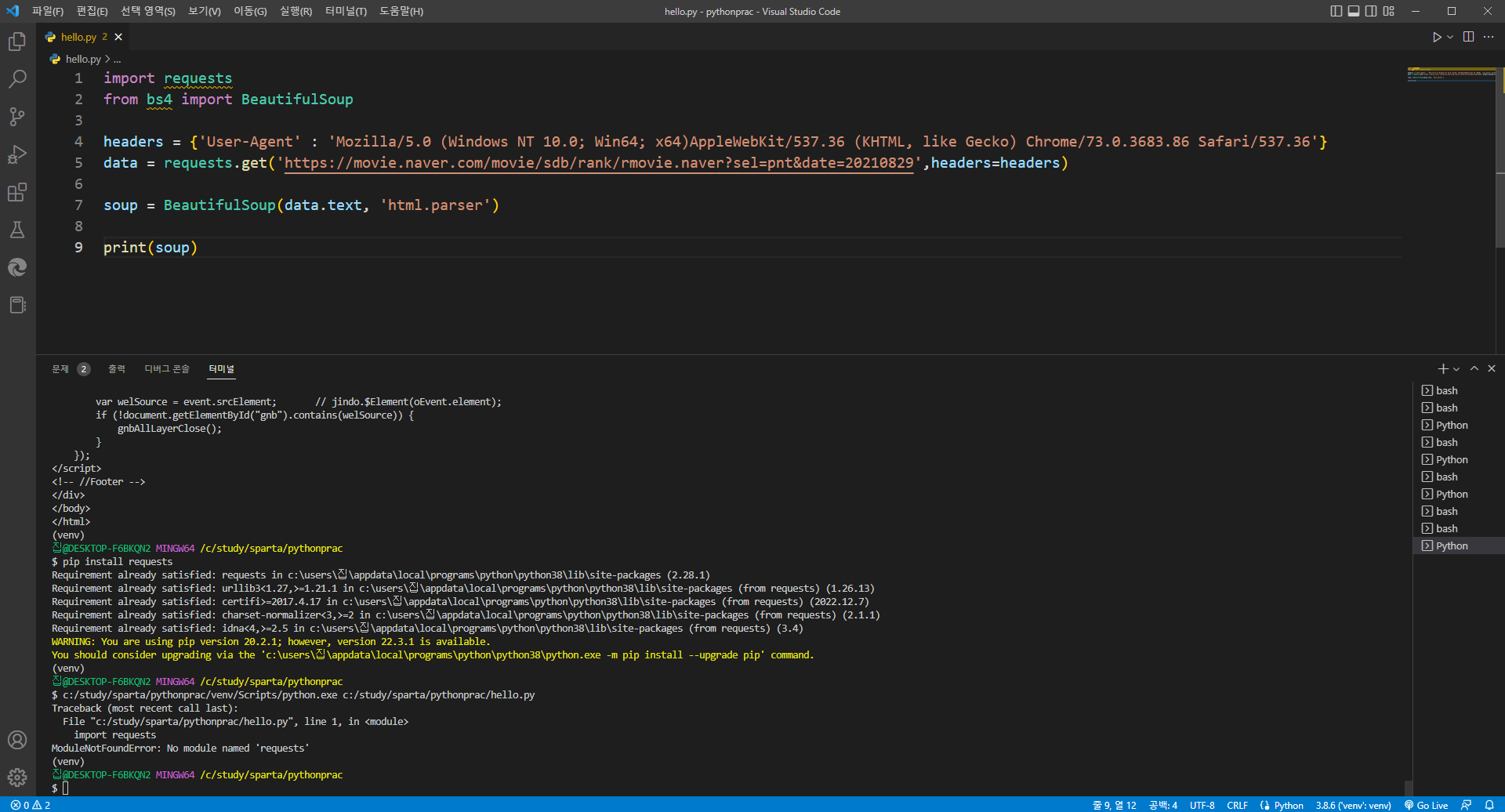
Task: Run the Python file with play button
Action: 1436,37
